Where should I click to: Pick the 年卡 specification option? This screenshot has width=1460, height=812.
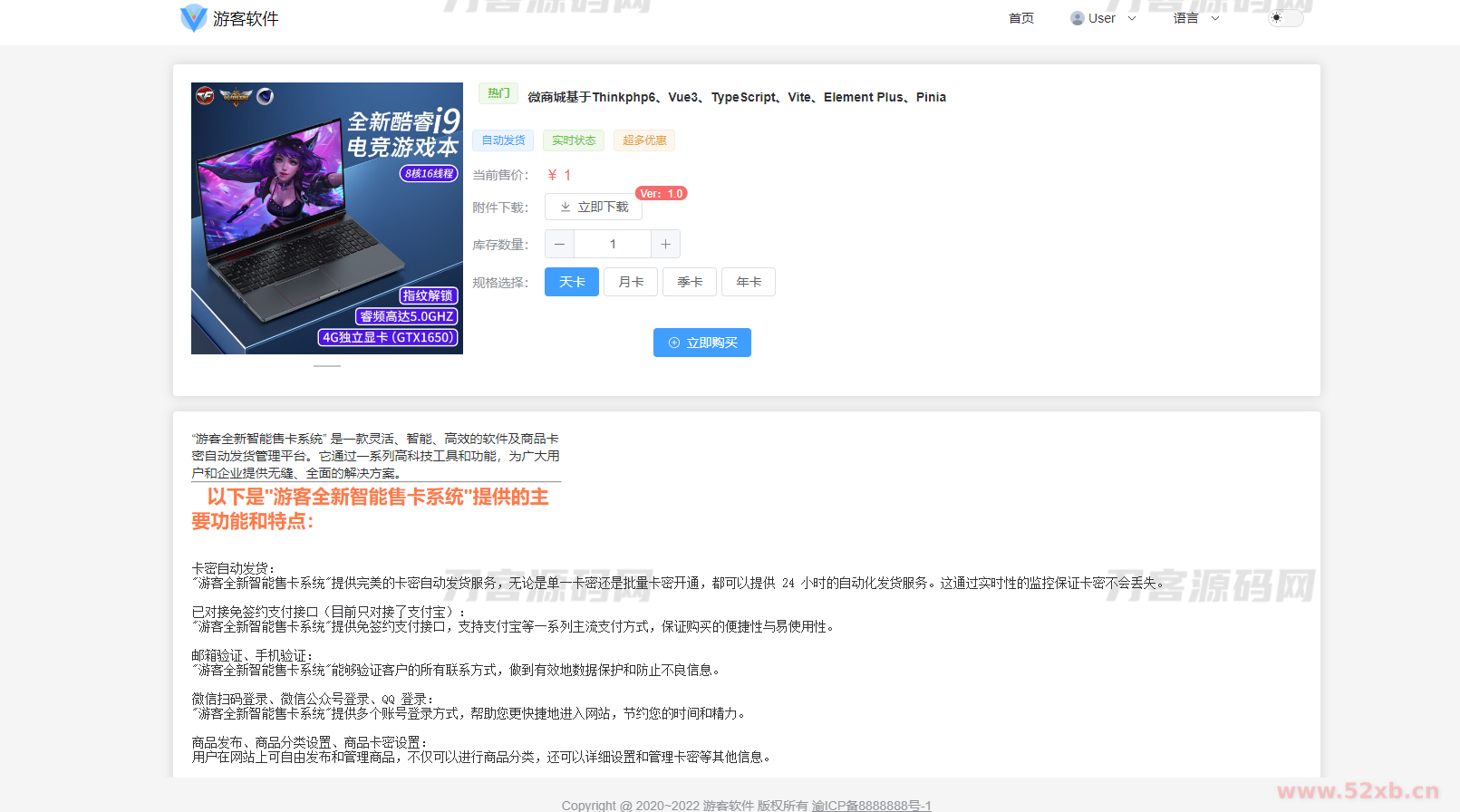749,282
